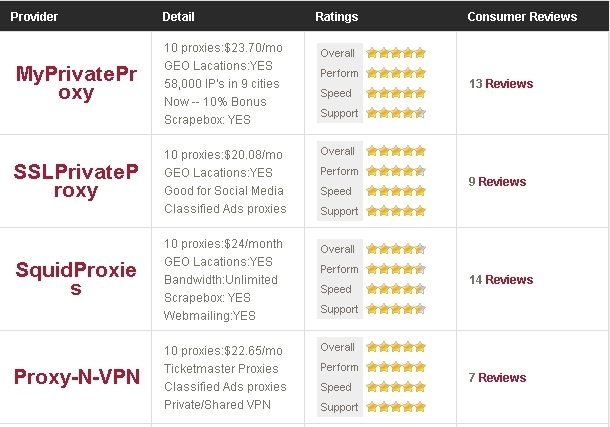Click the Ratings column header

pyautogui.click(x=336, y=17)
